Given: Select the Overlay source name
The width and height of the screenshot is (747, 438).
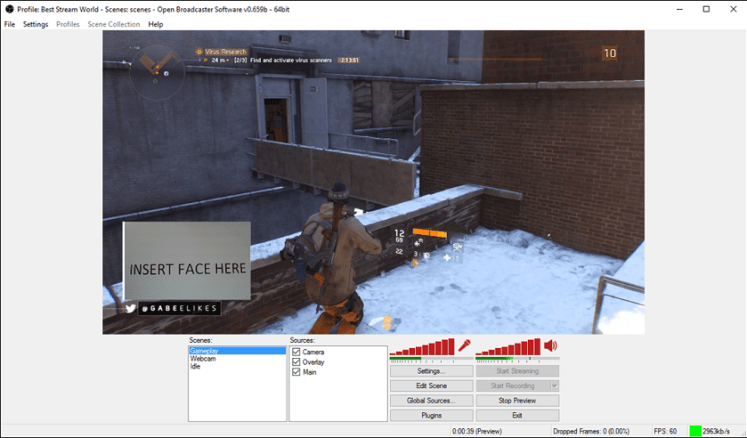Looking at the screenshot, I should pyautogui.click(x=313, y=362).
